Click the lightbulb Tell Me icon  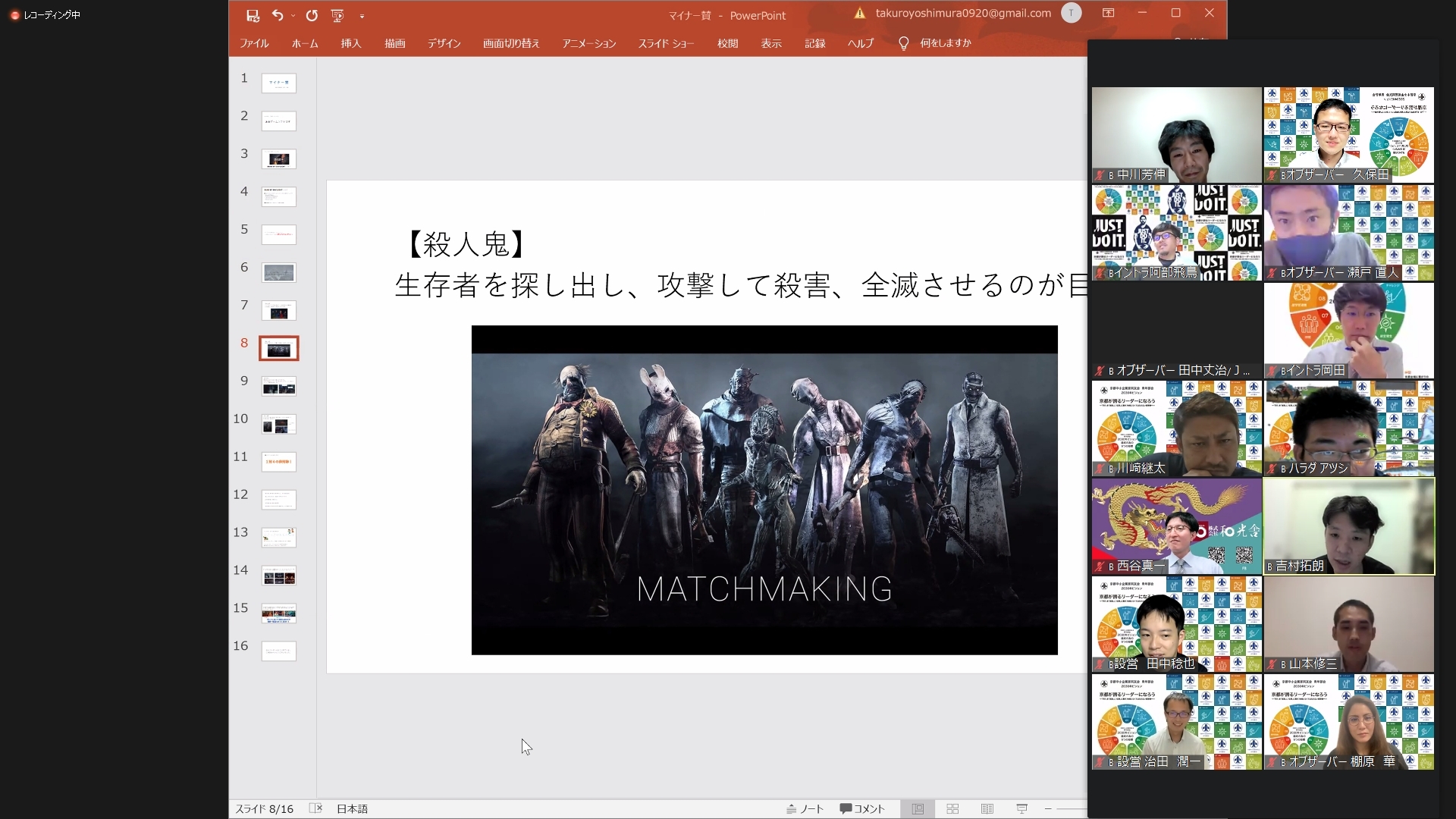coord(903,44)
